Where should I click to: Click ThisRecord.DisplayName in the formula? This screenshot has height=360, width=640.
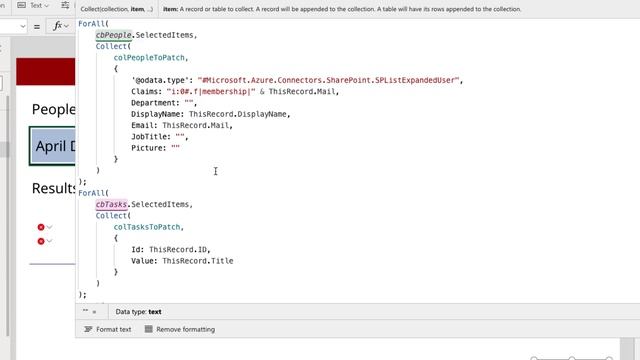coord(238,114)
